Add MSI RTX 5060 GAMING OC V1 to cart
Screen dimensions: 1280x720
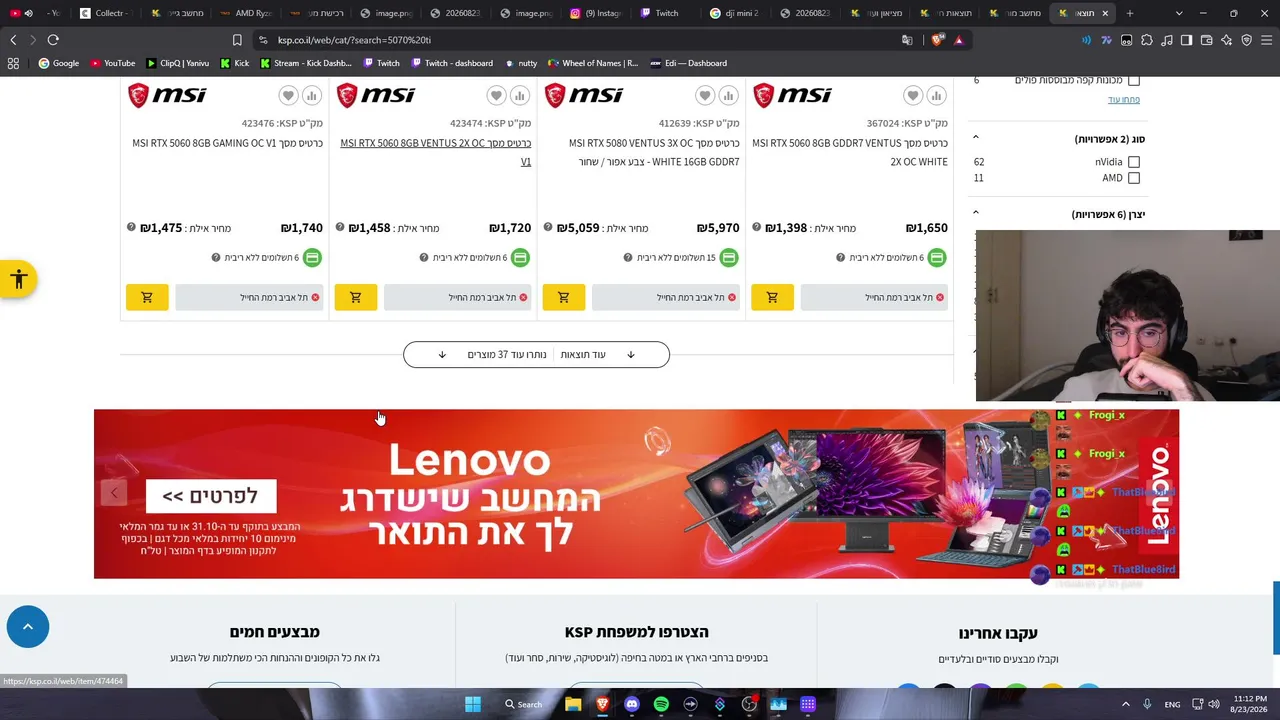[147, 297]
